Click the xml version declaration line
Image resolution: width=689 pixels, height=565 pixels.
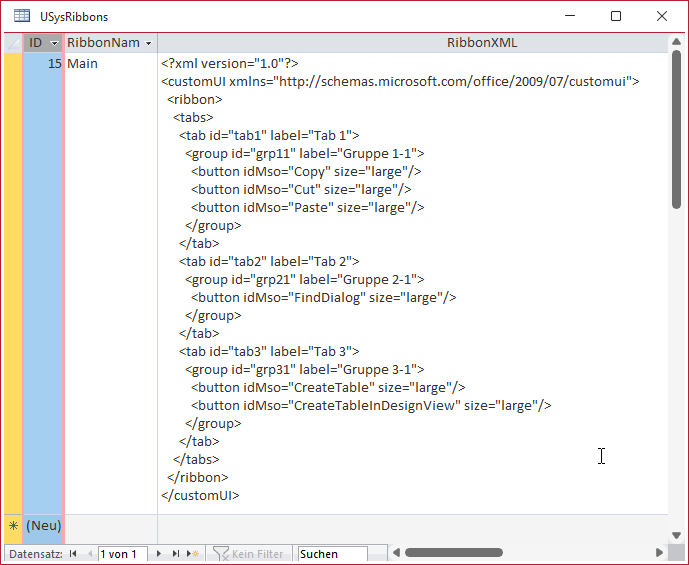(230, 63)
